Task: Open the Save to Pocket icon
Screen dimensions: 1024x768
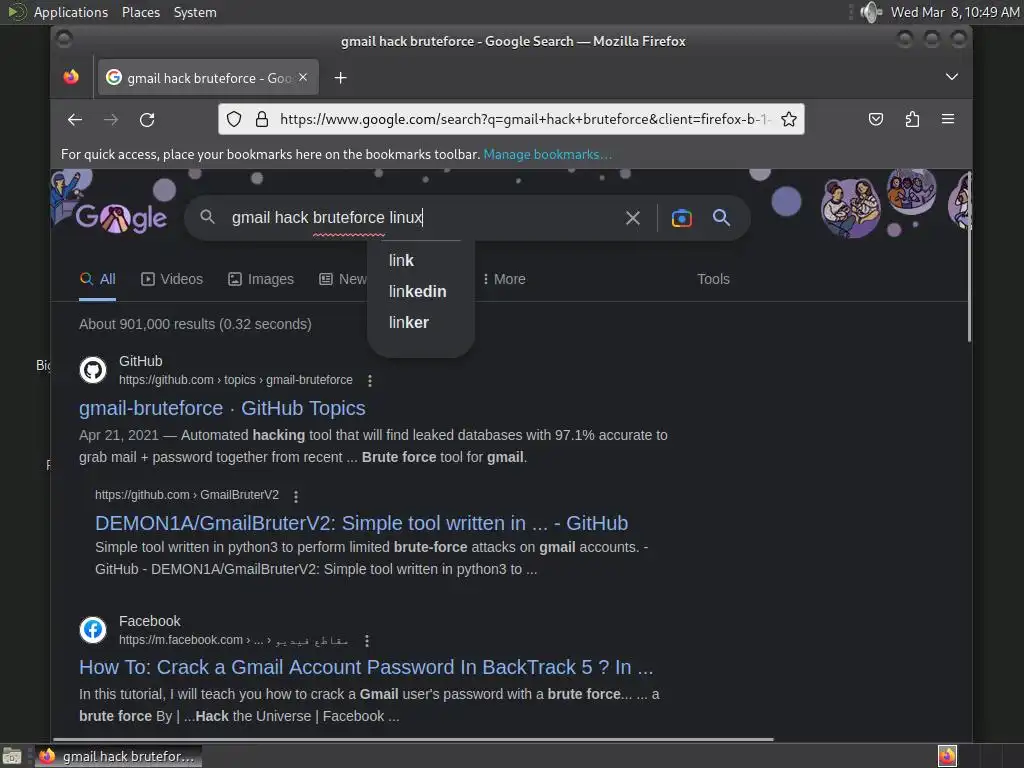Action: coord(876,119)
